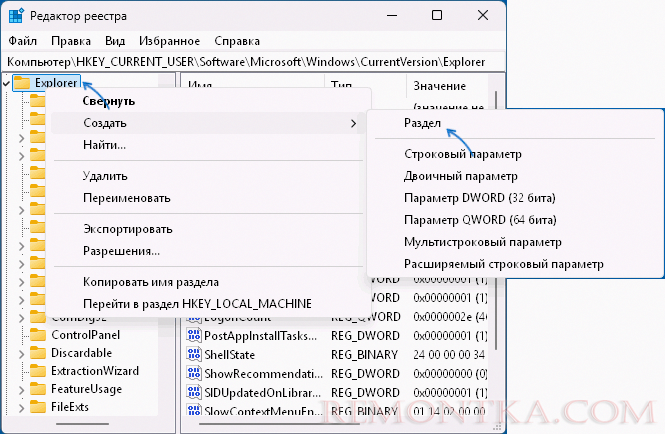Screen dimensions: 665x434
Task: Click the ShowRecommendati... value icon
Action: pyautogui.click(x=194, y=373)
